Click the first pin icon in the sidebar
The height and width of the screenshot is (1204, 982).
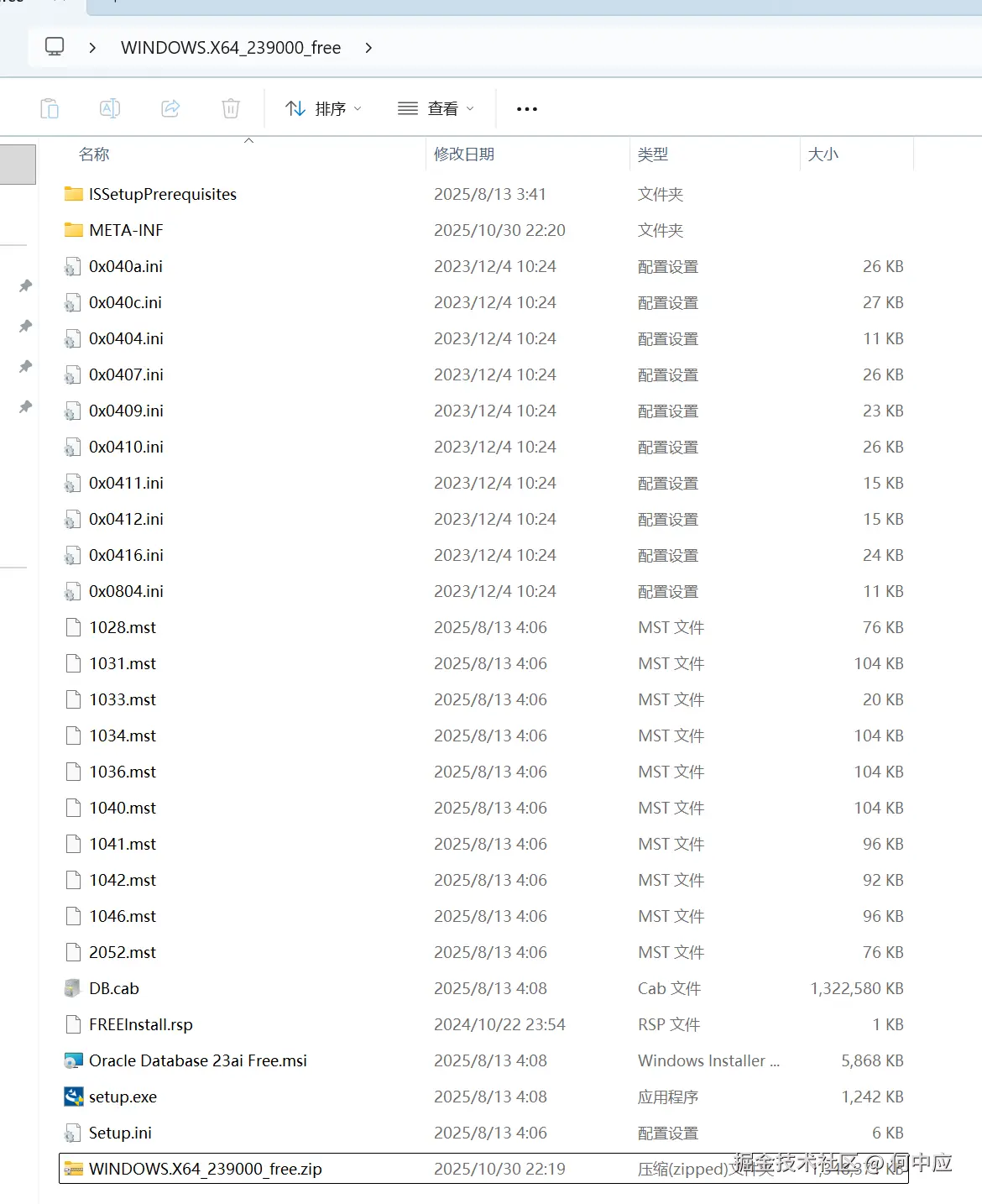click(x=26, y=286)
